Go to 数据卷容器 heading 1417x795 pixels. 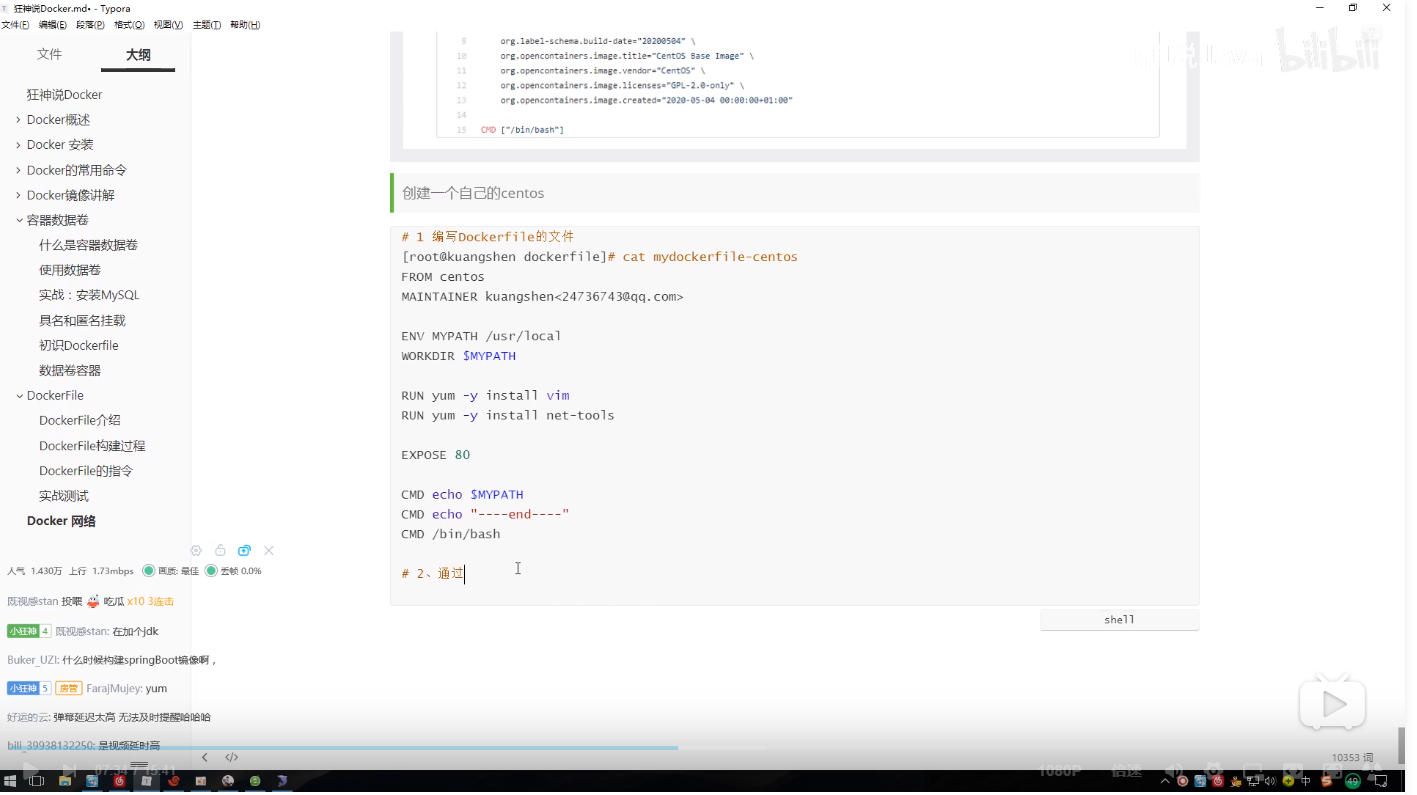[x=70, y=371]
